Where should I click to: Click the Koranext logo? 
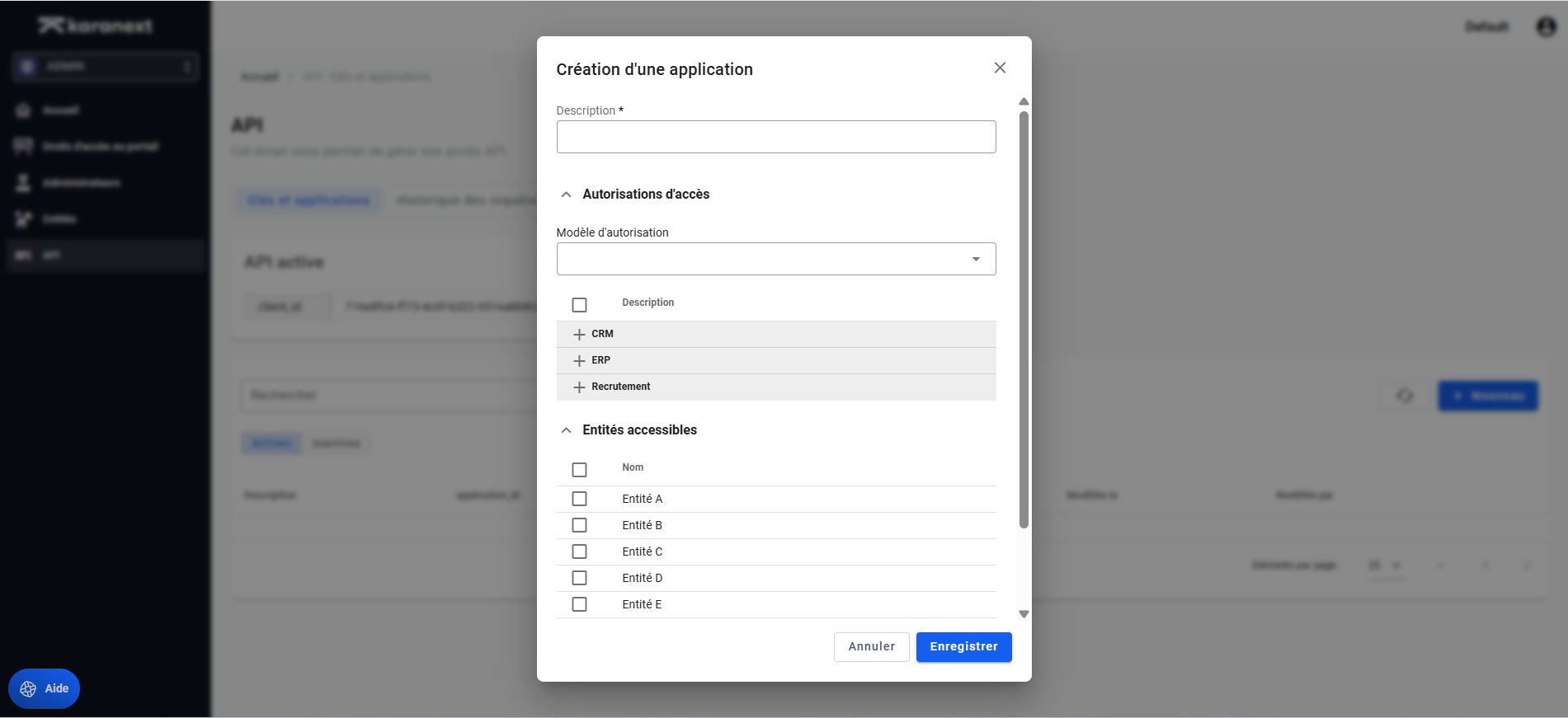click(96, 26)
